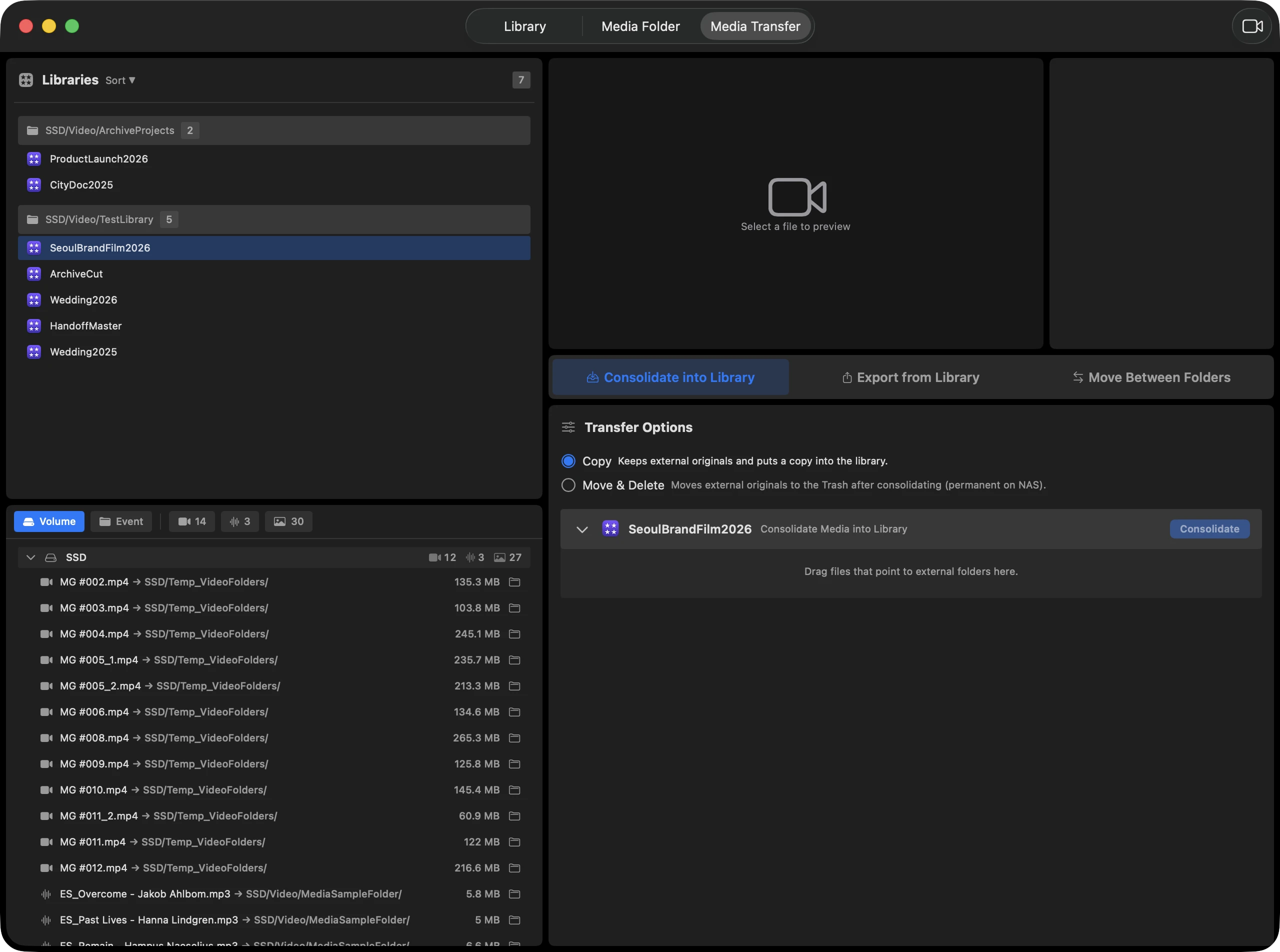Toggle the image filter showing 30

click(288, 521)
